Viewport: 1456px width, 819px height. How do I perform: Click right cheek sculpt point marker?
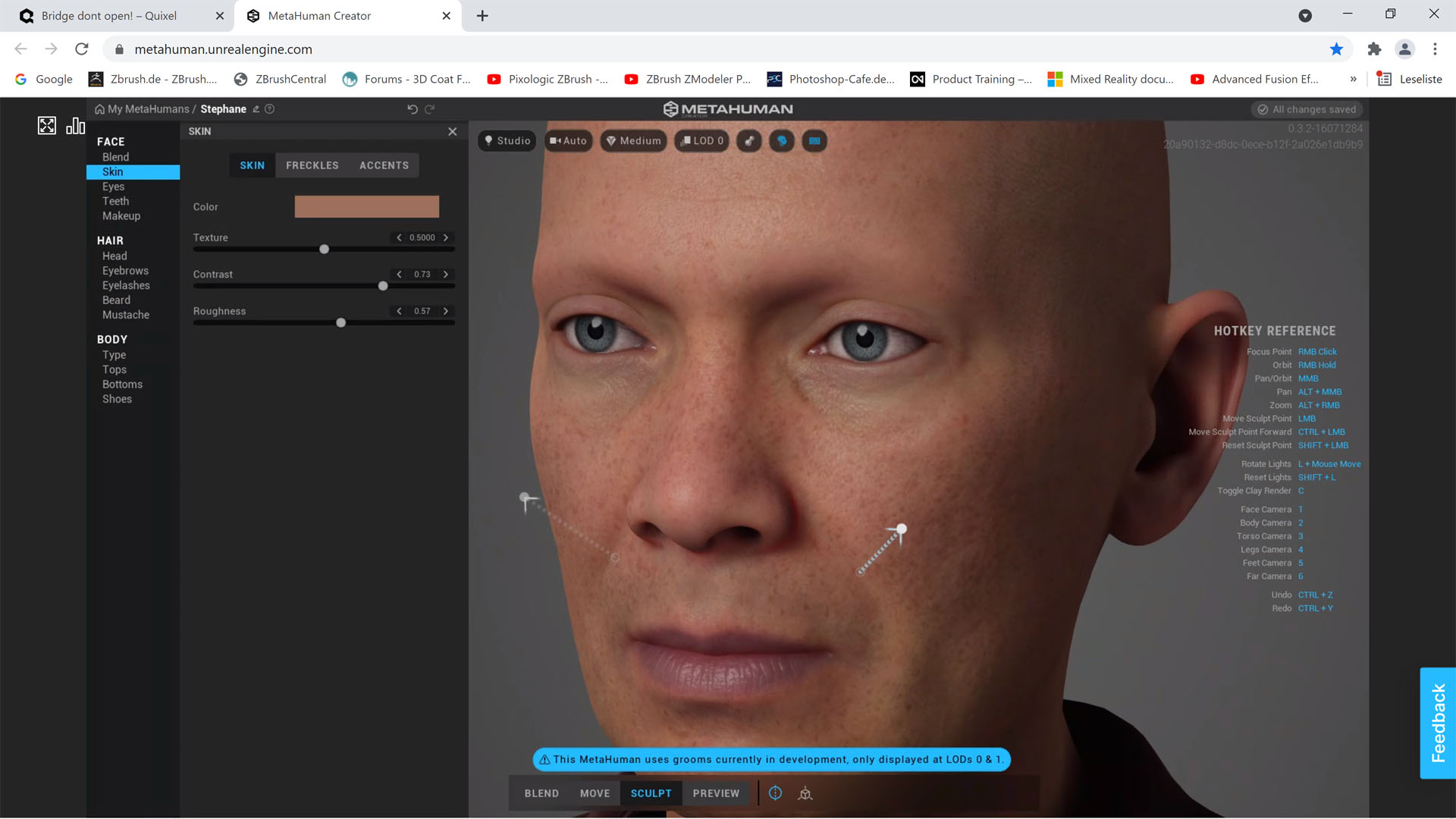tap(525, 498)
